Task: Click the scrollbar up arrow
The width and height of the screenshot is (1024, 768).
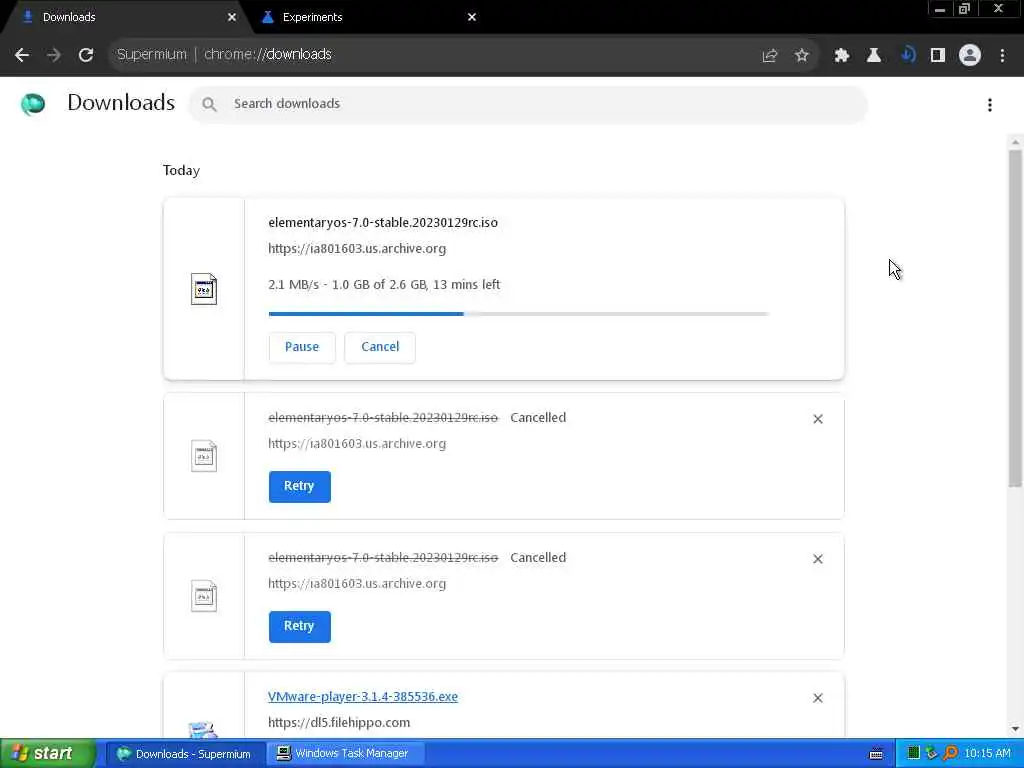Action: [1015, 142]
